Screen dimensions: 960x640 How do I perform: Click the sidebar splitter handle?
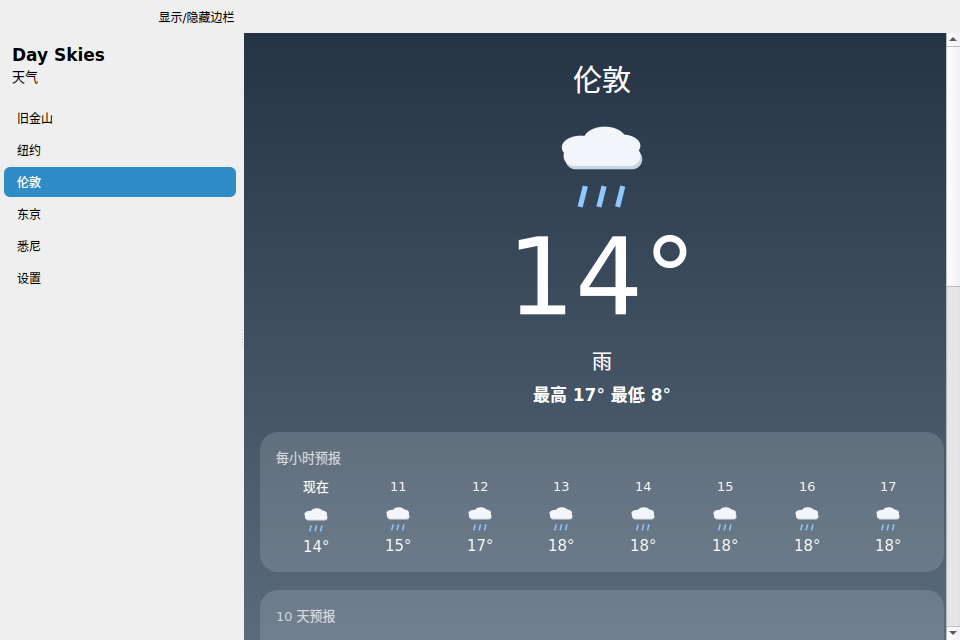(242, 337)
